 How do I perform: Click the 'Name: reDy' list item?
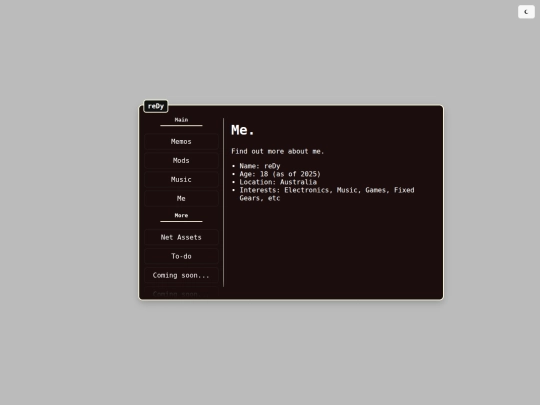[260, 166]
